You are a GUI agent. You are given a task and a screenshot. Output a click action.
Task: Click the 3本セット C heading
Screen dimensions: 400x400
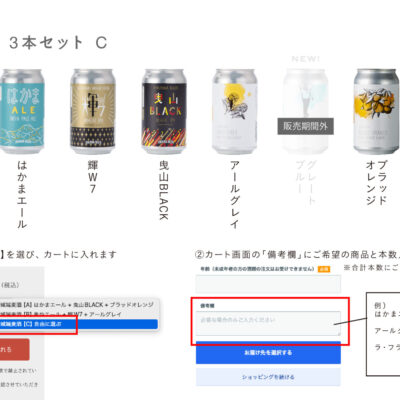click(58, 43)
